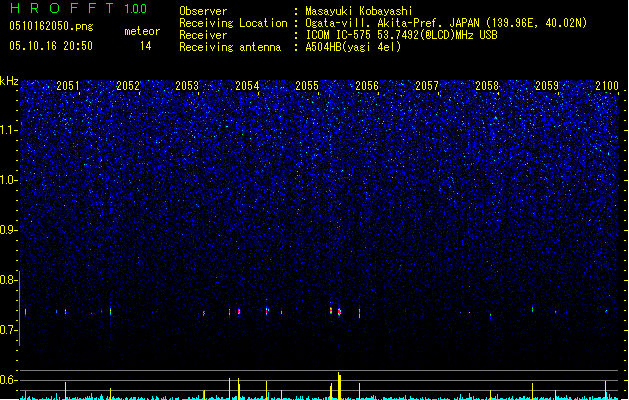
Task: Click the 2051 time marker
Action: [68, 86]
